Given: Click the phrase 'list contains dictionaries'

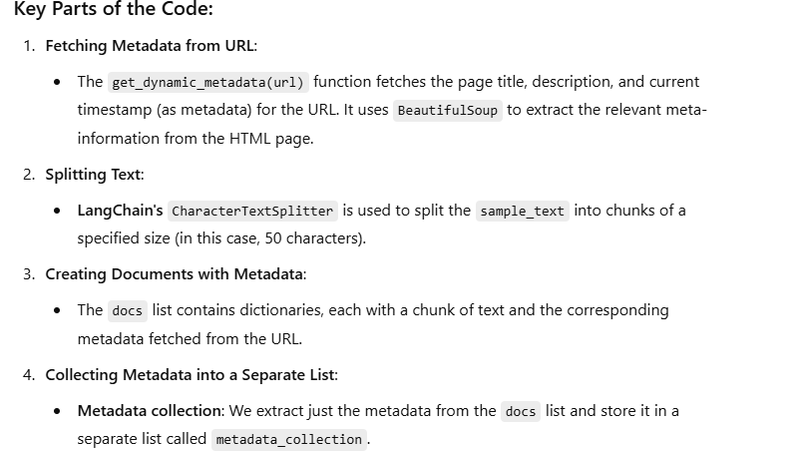Looking at the screenshot, I should point(237,310).
